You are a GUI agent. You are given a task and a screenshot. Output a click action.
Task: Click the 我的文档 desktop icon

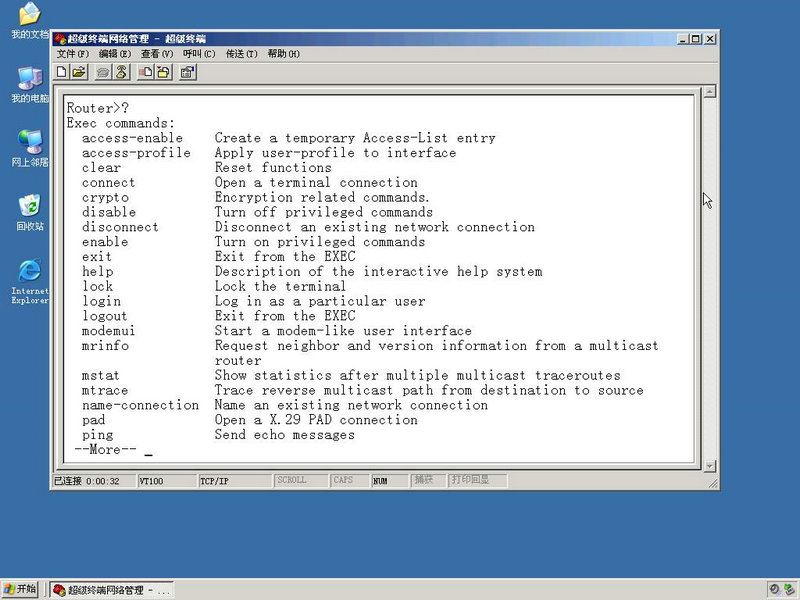pyautogui.click(x=30, y=20)
